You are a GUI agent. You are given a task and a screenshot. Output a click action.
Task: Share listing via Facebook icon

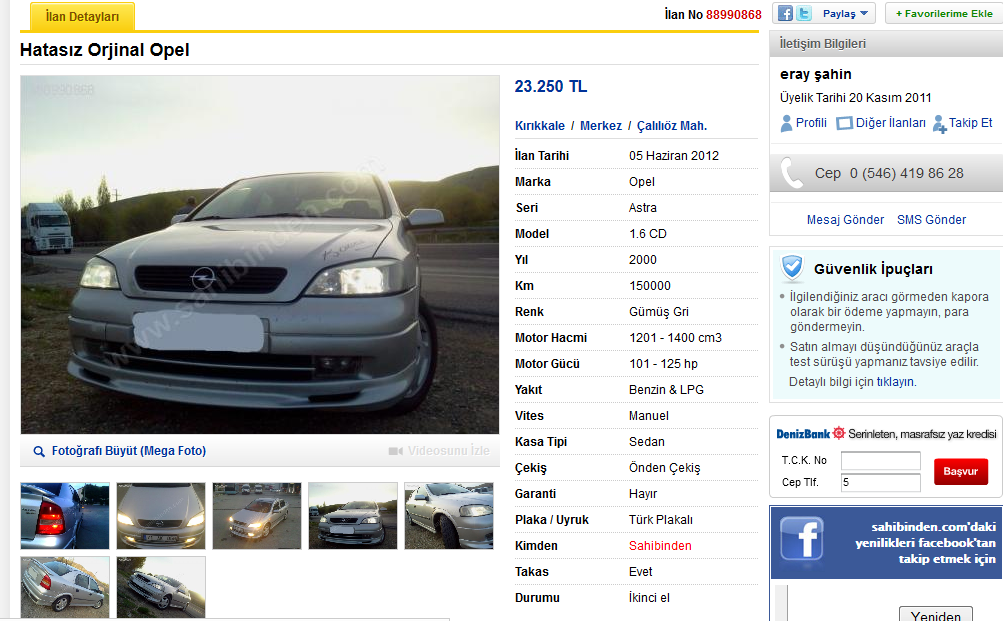pos(786,13)
